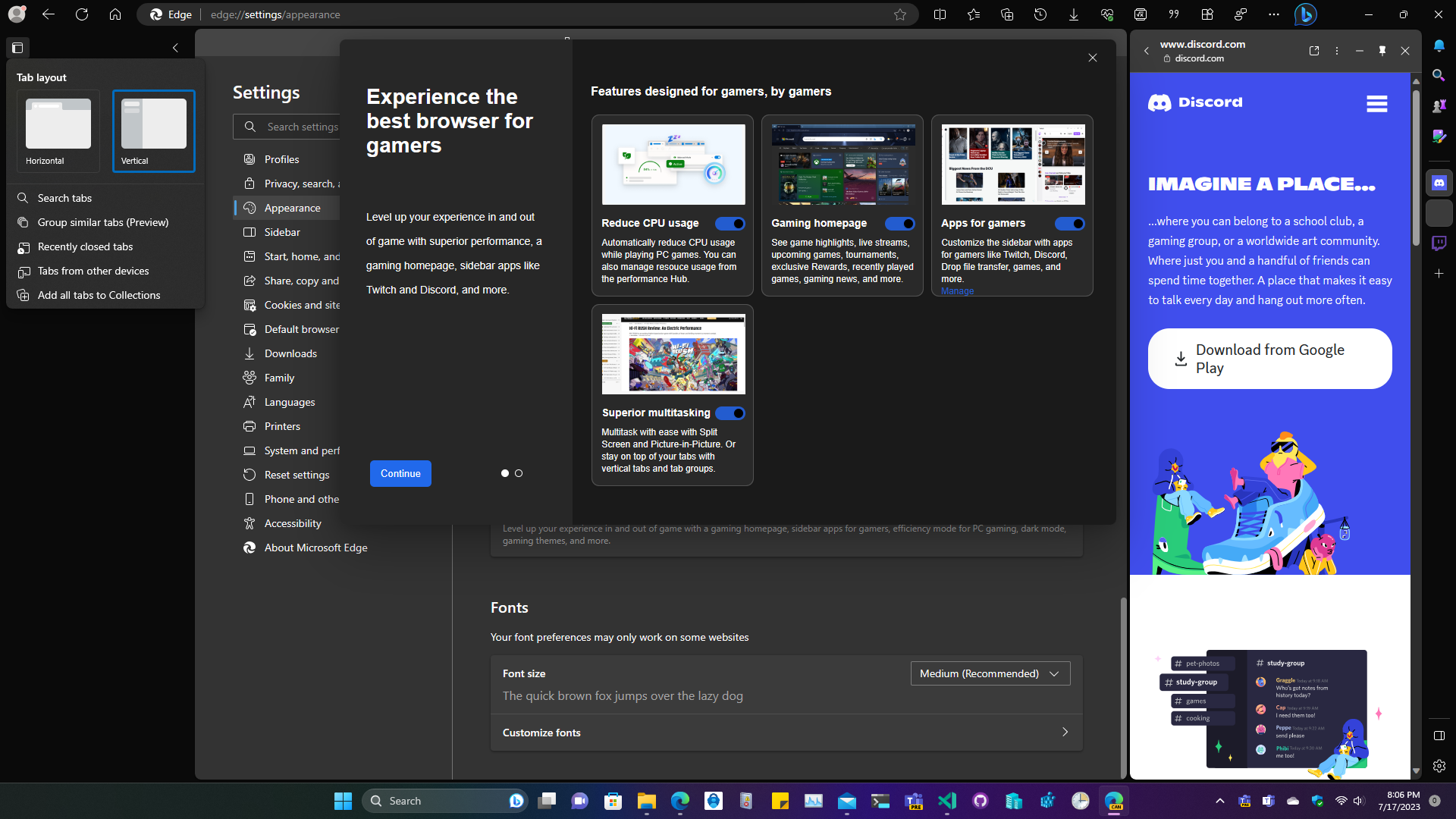This screenshot has width=1456, height=819.
Task: Open the Favorites toolbar icon
Action: [x=974, y=14]
